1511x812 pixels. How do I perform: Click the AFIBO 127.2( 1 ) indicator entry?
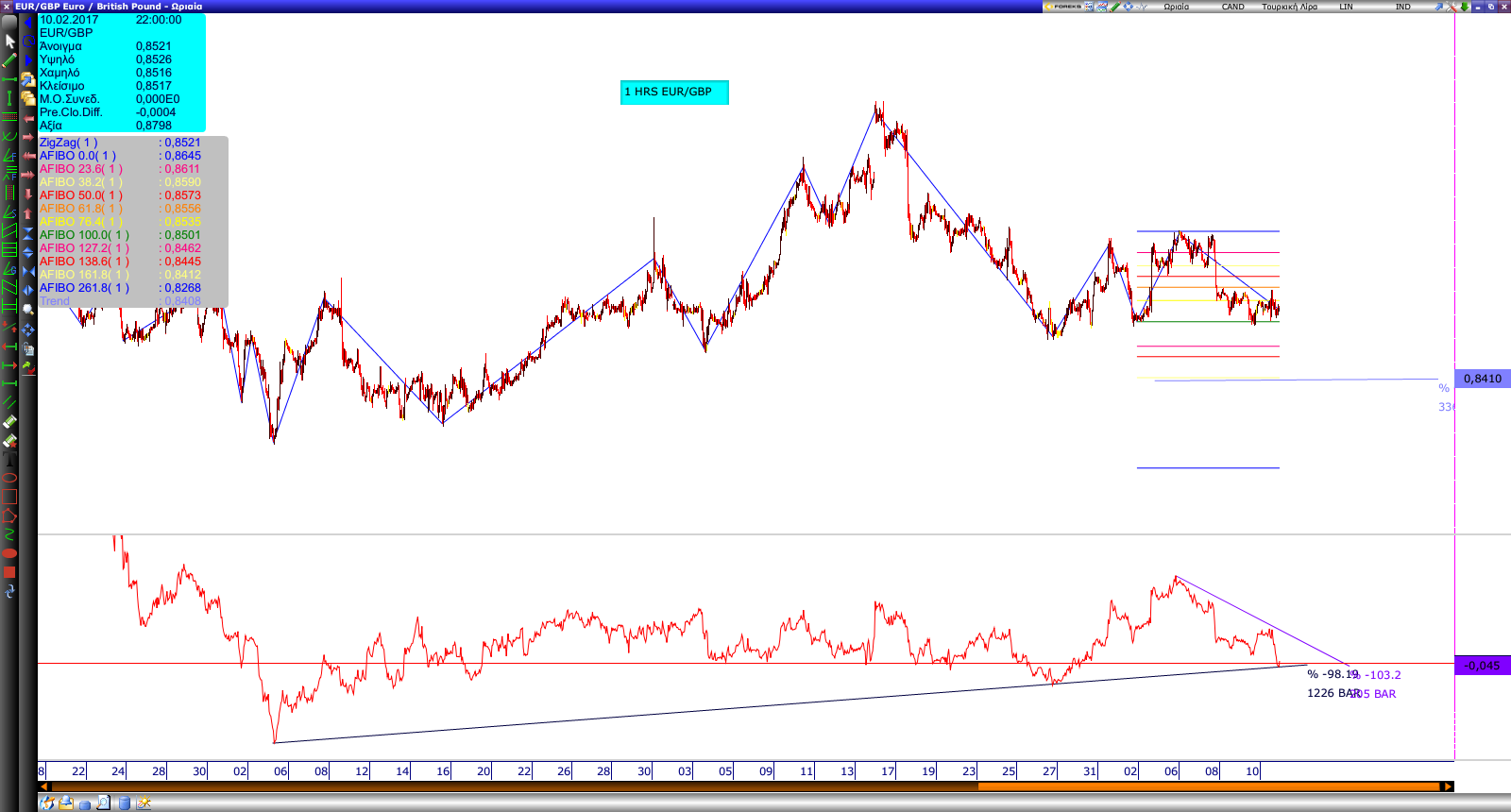click(x=84, y=248)
